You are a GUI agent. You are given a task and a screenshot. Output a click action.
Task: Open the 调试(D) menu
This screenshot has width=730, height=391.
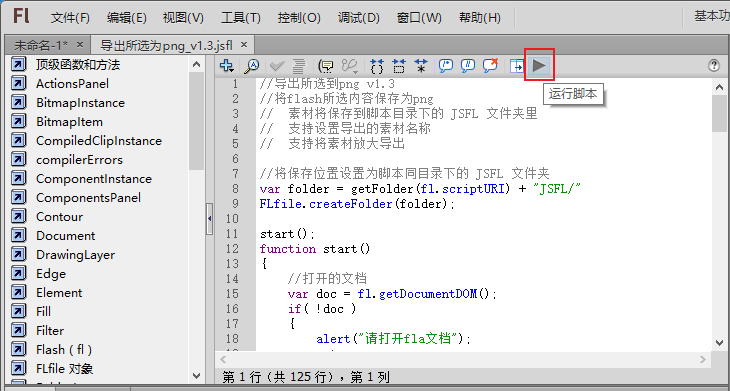coord(359,18)
